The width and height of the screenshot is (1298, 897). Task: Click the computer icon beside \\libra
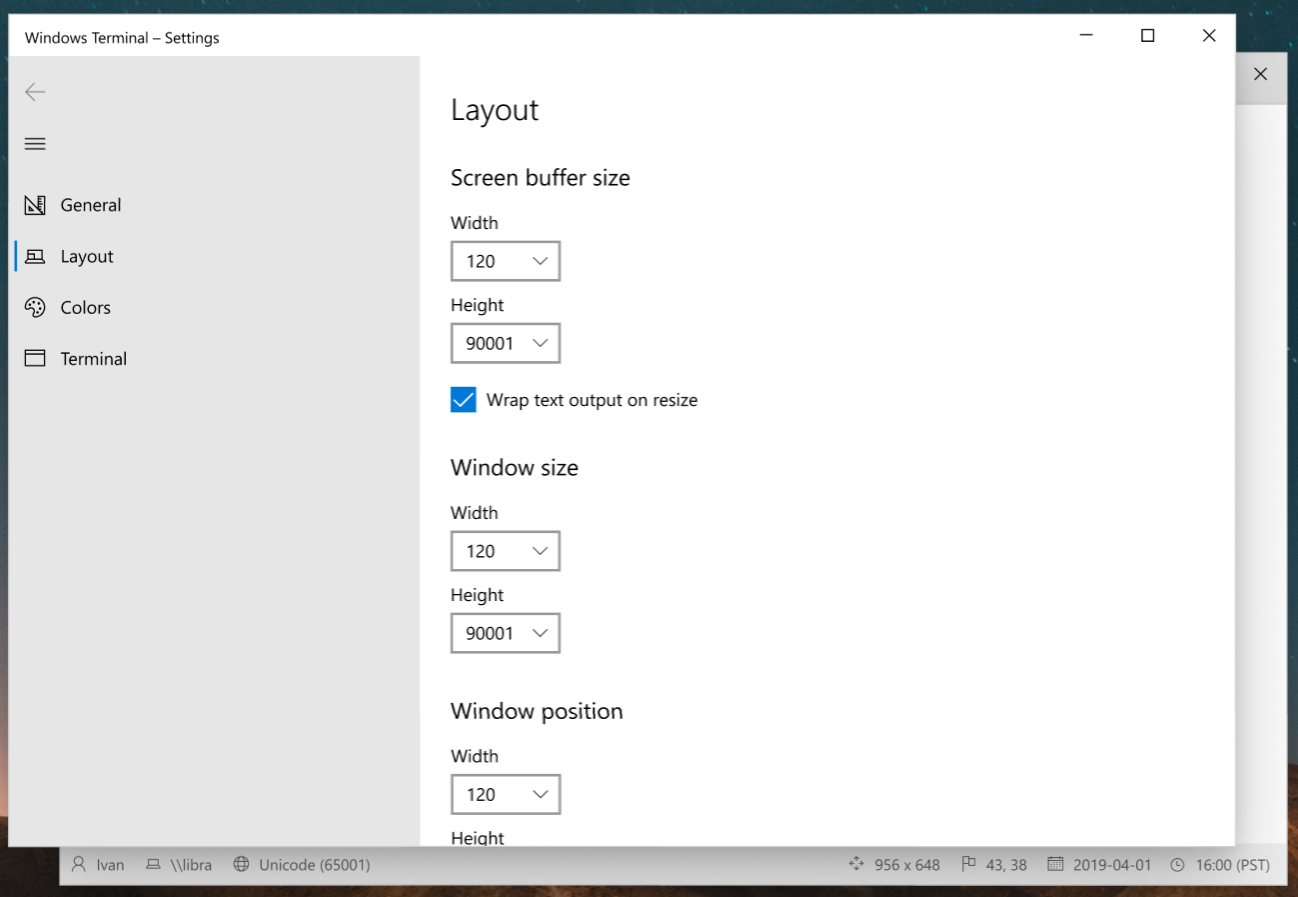152,864
